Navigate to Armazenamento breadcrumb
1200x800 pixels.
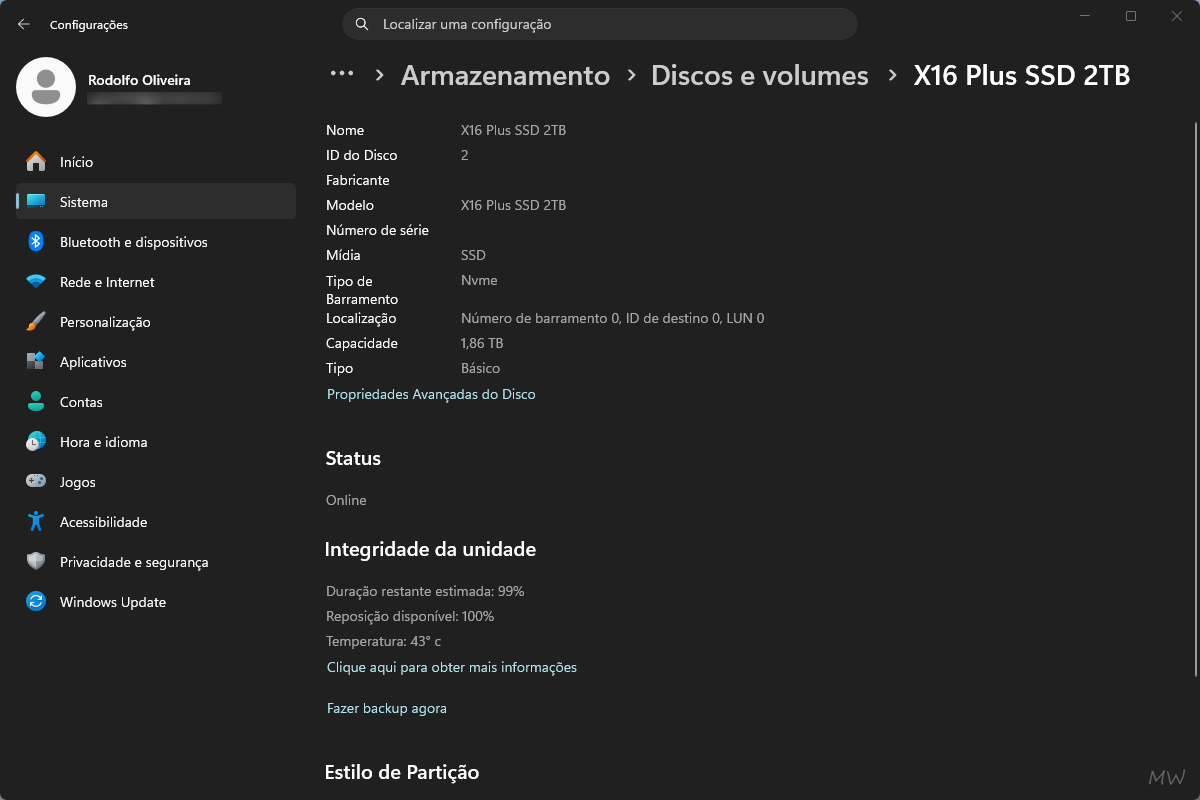click(x=505, y=76)
